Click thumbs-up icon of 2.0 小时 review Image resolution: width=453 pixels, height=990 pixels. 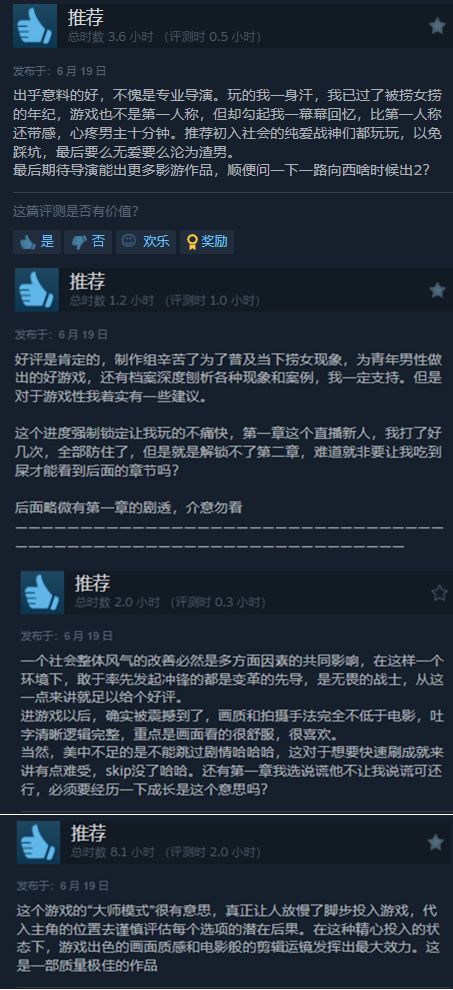(x=42, y=592)
